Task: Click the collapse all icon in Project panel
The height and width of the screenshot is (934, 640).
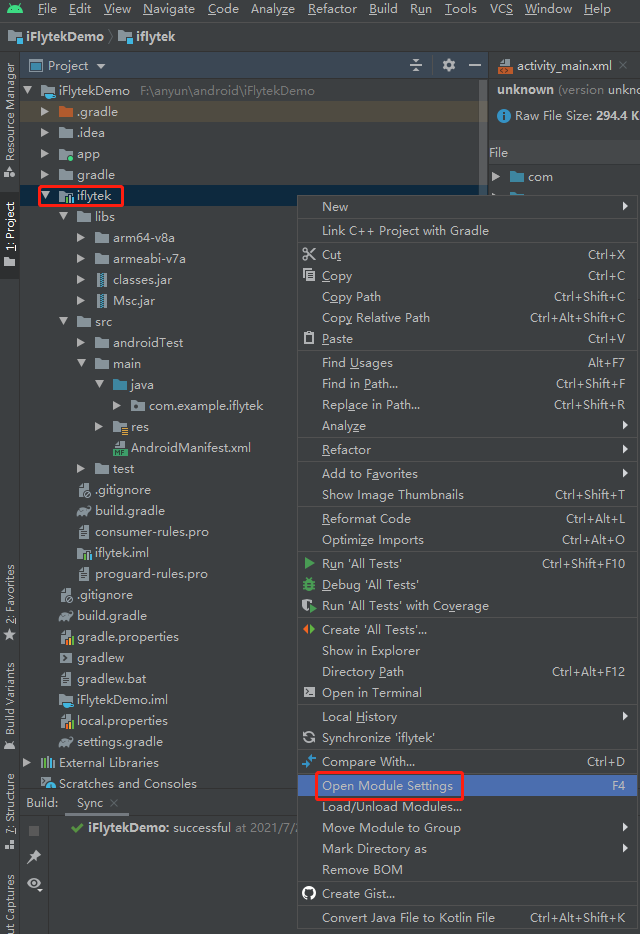Action: point(416,66)
